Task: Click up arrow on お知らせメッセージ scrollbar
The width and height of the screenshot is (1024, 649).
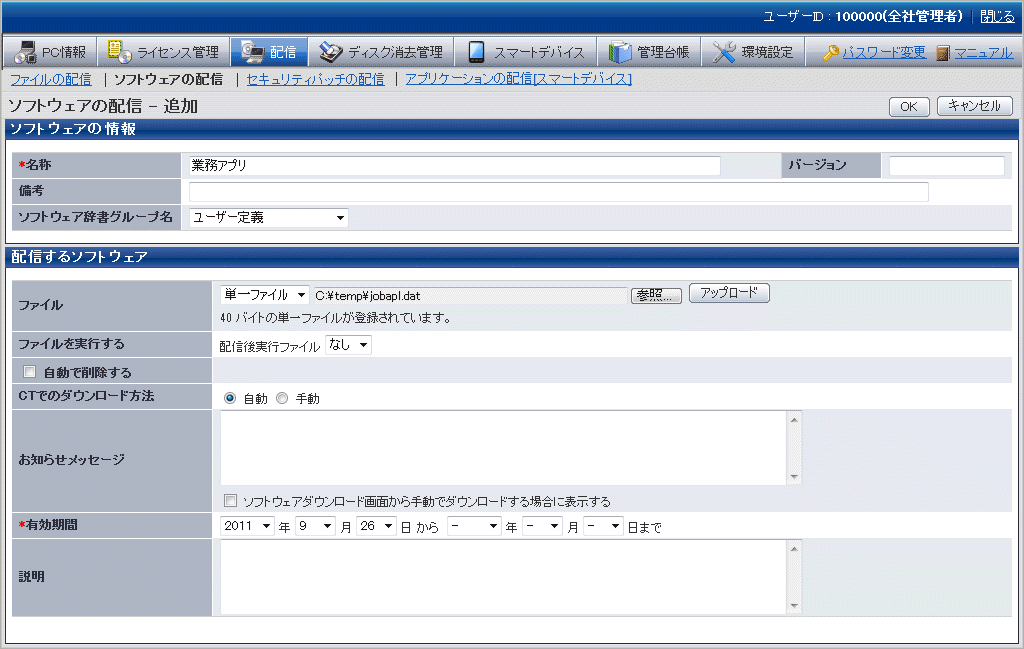Action: 794,419
